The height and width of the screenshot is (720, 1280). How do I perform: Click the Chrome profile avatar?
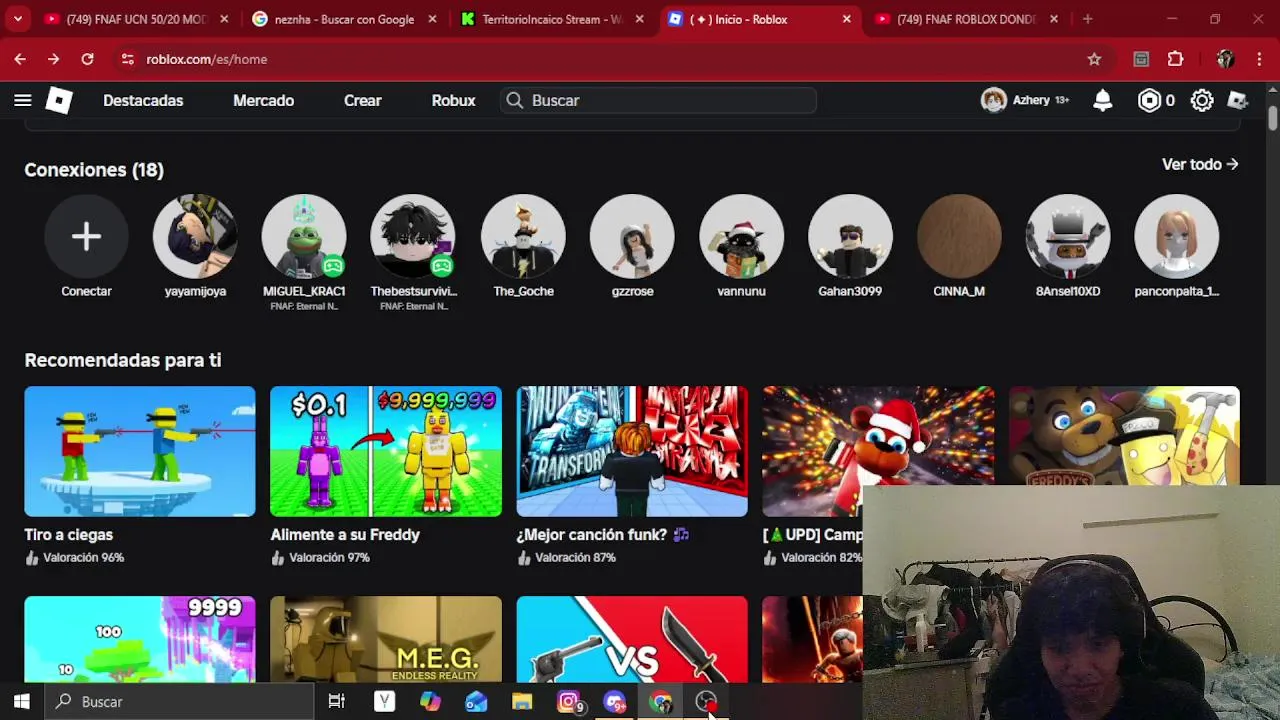point(1225,59)
